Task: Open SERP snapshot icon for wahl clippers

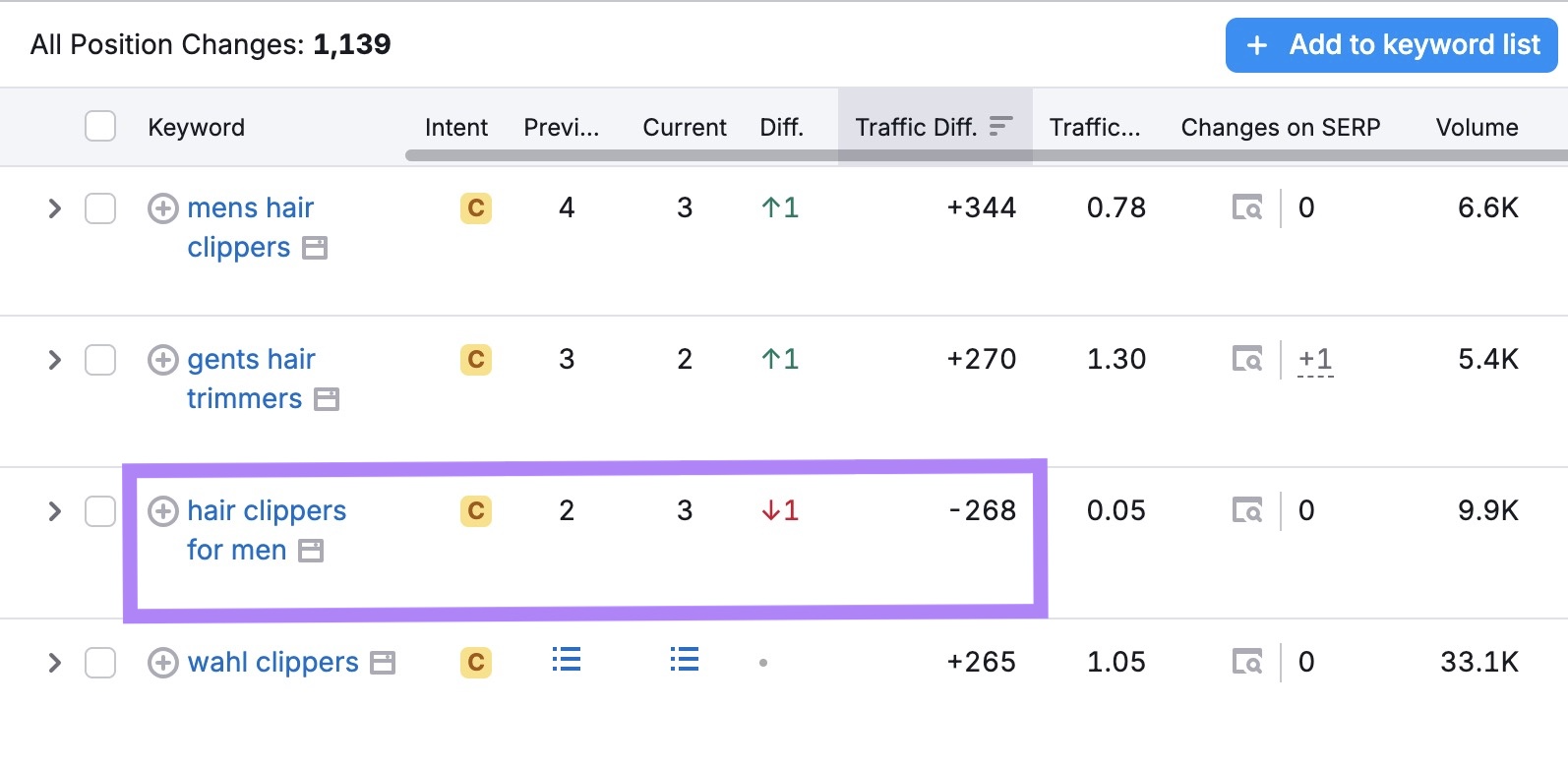Action: coord(1247,663)
